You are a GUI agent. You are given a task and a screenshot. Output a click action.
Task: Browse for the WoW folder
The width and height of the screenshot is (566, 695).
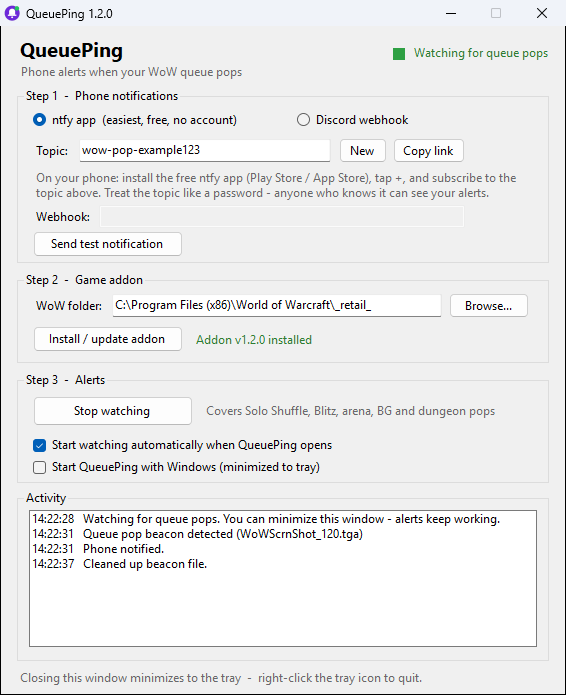pos(488,306)
